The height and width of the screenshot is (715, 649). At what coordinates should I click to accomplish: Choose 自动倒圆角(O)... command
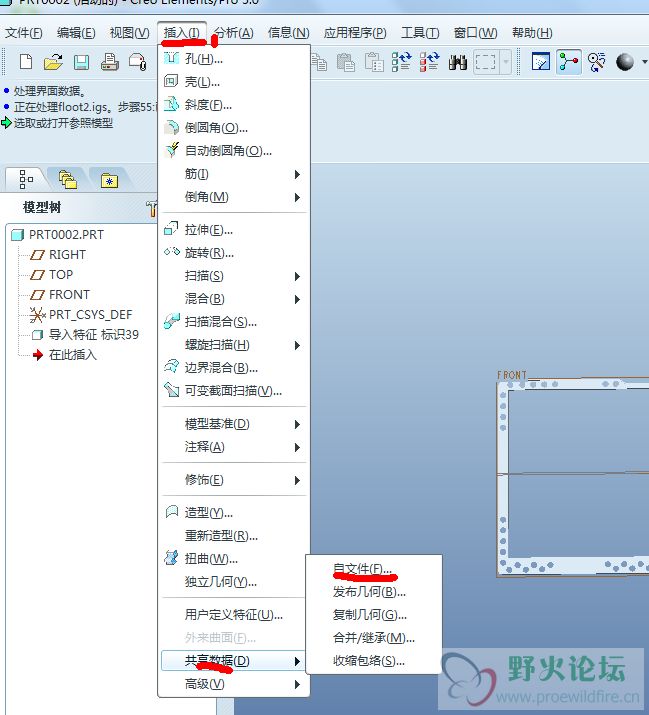(234, 150)
